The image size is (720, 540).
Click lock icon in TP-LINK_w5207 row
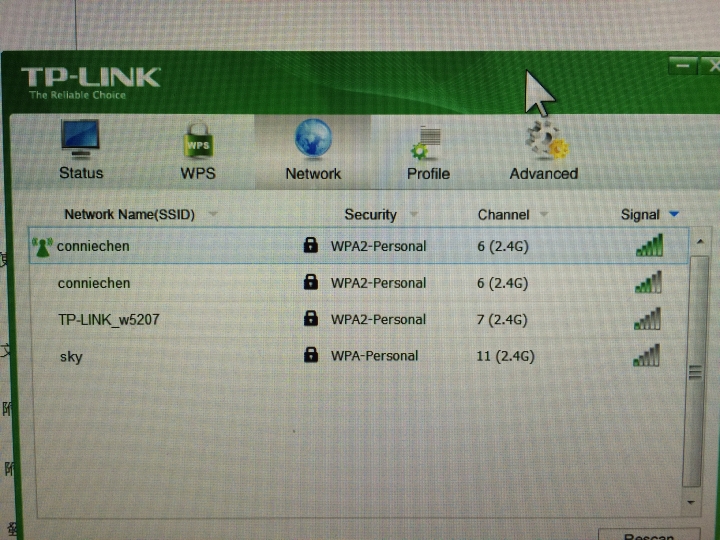click(311, 318)
